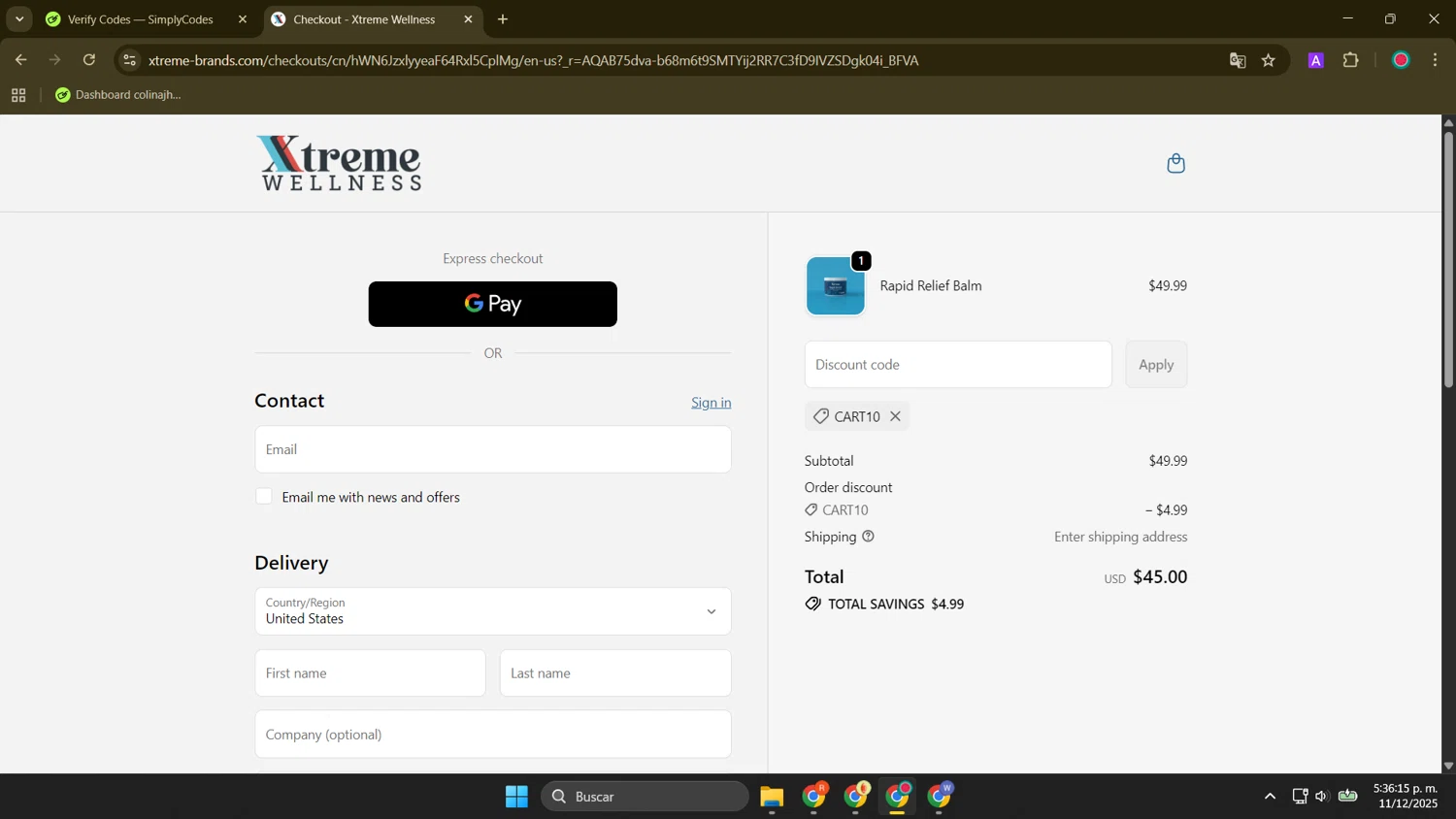Remove the CART10 discount tag
1456x819 pixels.
(895, 416)
